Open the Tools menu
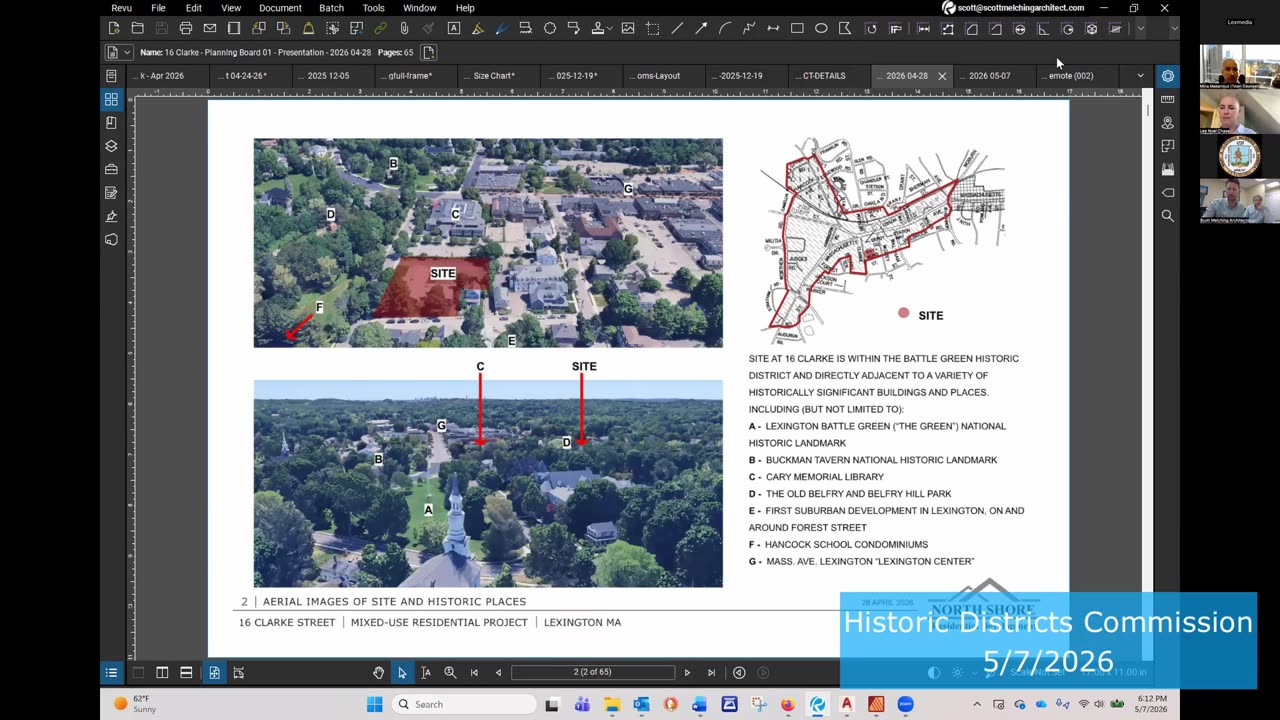 [373, 8]
